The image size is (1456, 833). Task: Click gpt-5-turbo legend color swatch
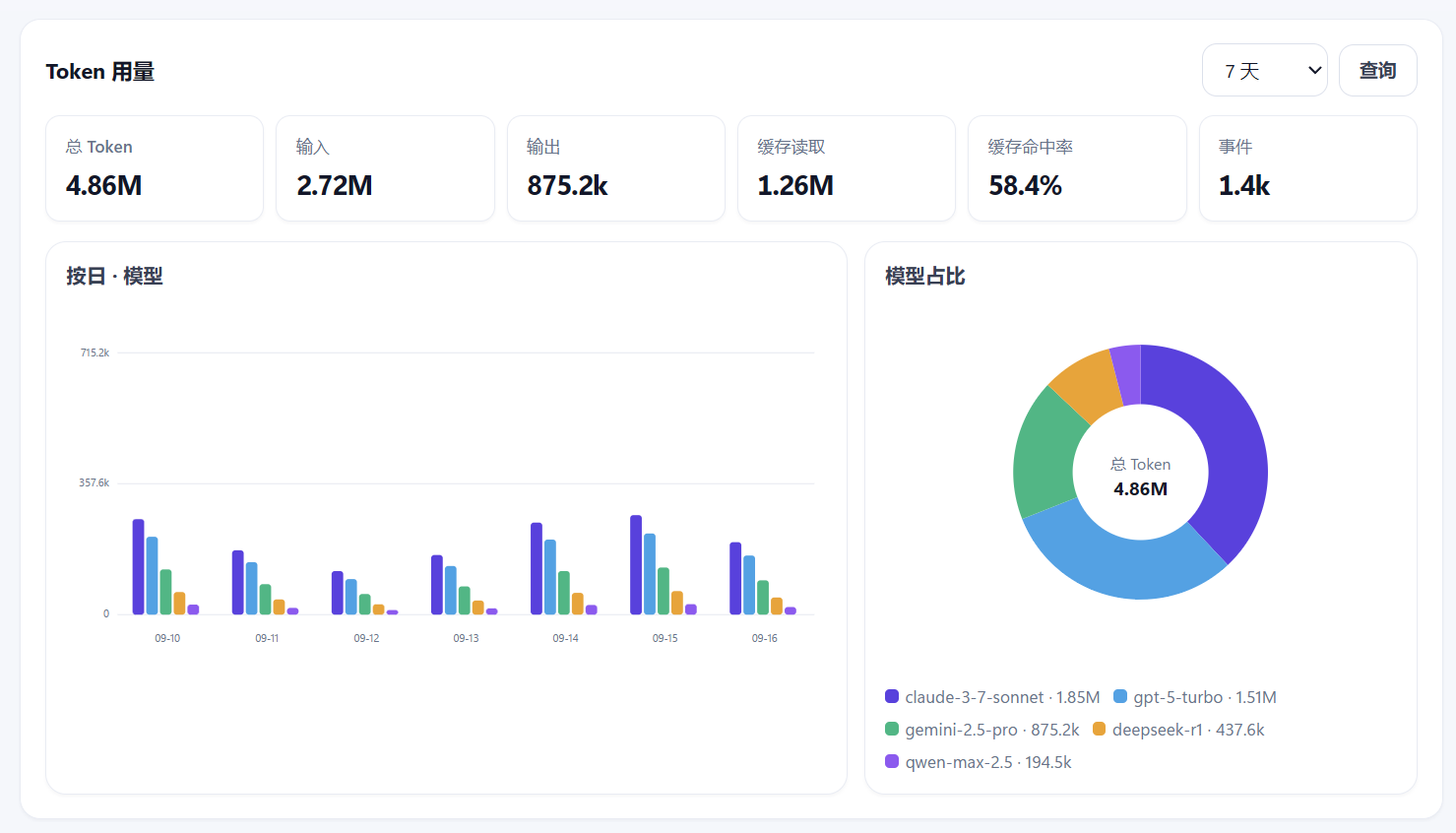(1120, 696)
